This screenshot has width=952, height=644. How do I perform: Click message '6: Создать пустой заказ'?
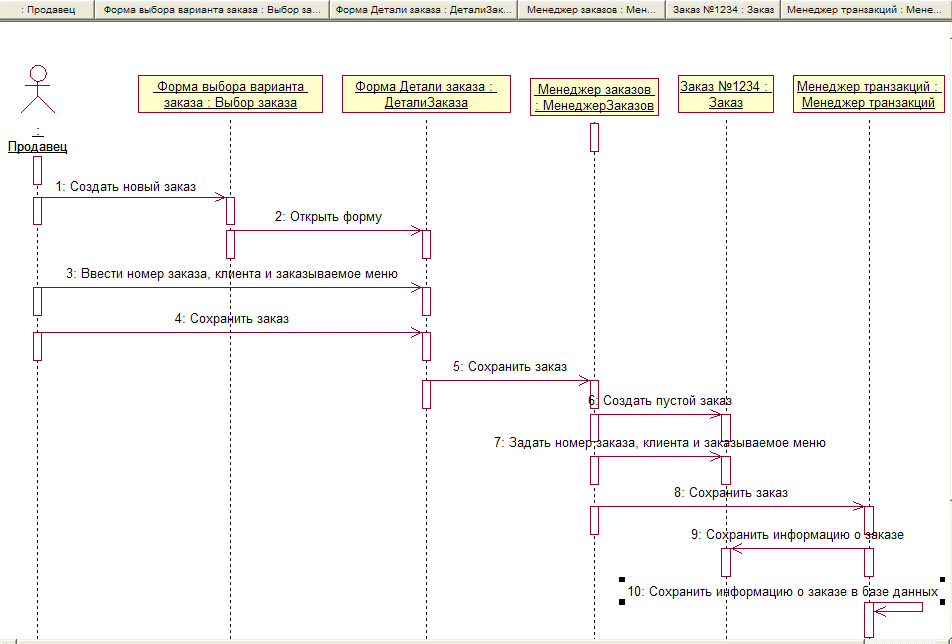click(660, 401)
